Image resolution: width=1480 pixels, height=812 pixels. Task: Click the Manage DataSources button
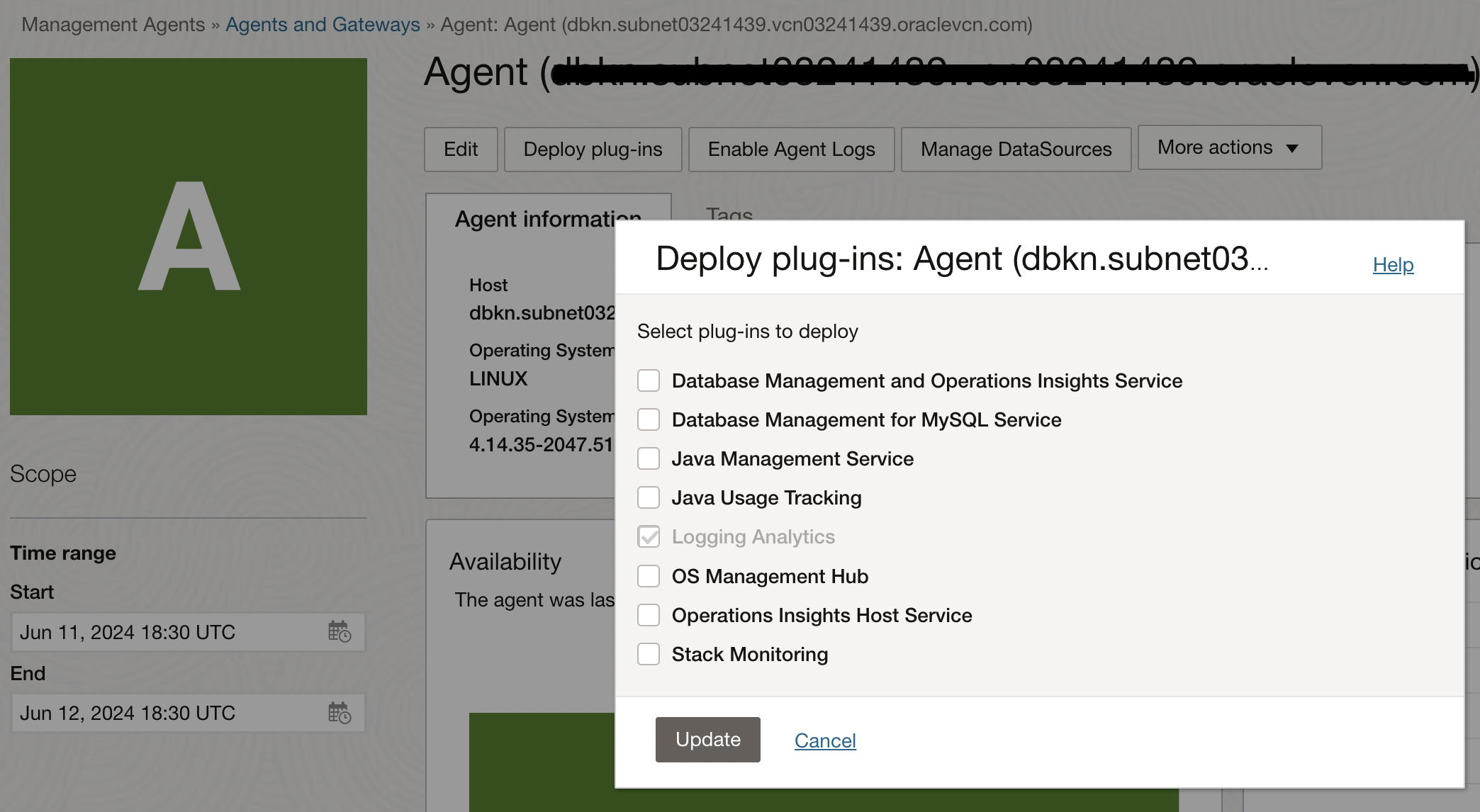(1016, 150)
